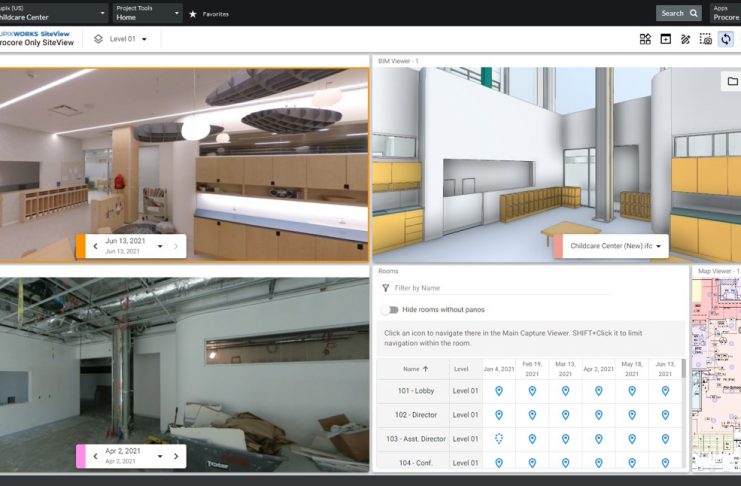
Task: Click the Filter by Name field
Action: (x=500, y=288)
